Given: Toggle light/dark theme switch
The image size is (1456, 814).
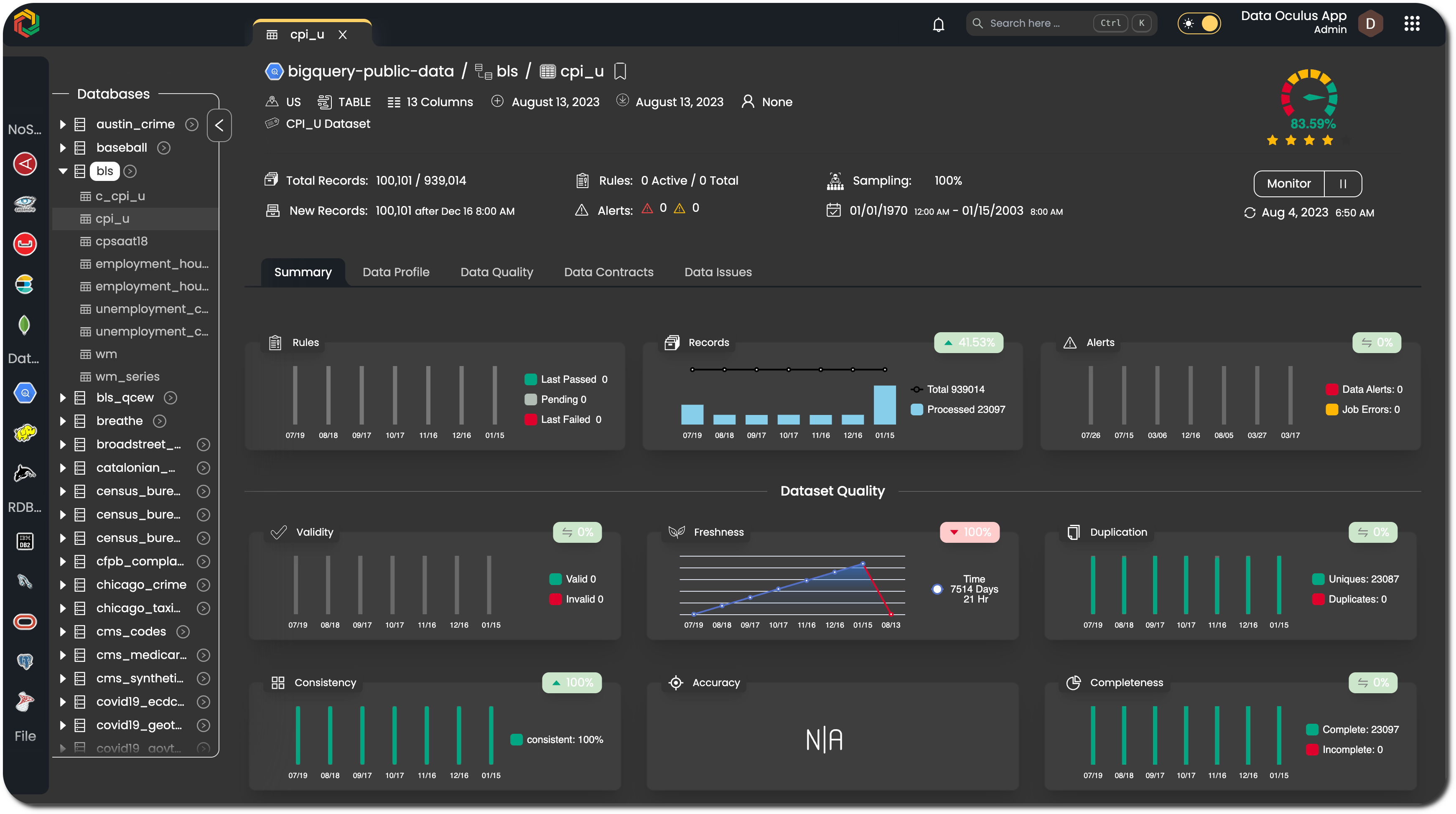Looking at the screenshot, I should point(1199,24).
